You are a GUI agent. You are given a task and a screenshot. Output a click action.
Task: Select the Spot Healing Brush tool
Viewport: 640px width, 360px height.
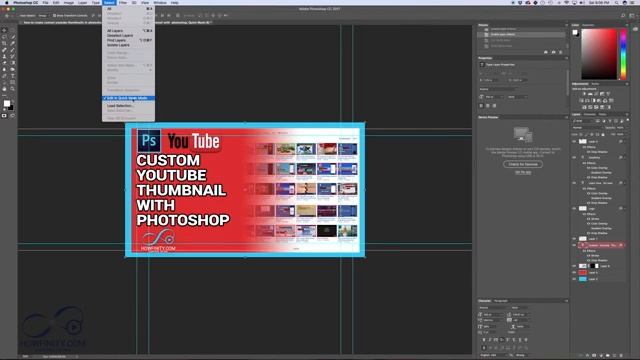(x=4, y=50)
